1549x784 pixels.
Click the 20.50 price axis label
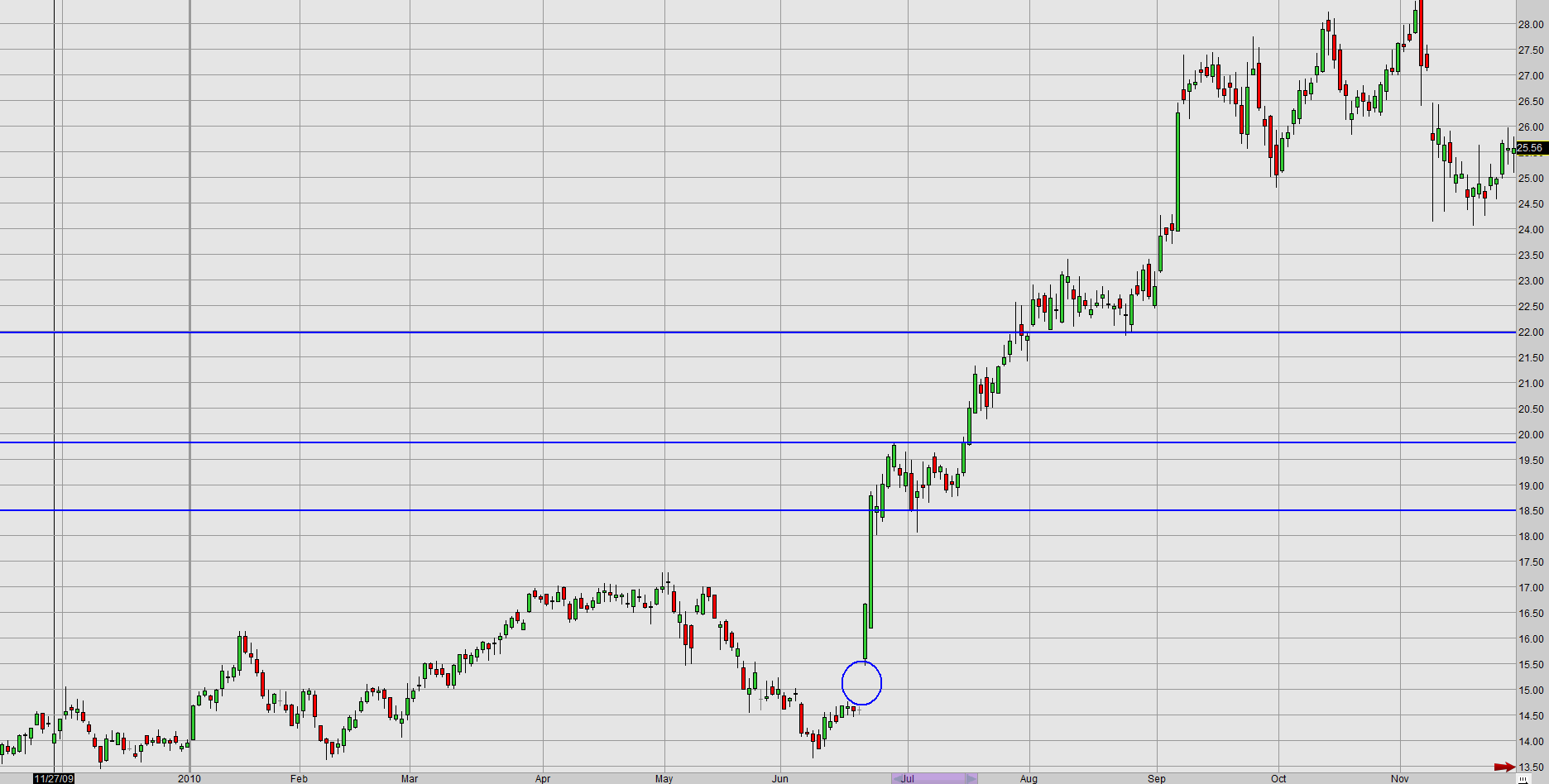(1530, 409)
